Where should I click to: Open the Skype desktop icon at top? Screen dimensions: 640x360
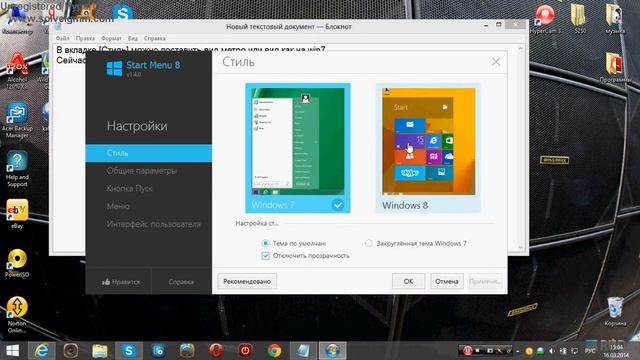pyautogui.click(x=122, y=12)
